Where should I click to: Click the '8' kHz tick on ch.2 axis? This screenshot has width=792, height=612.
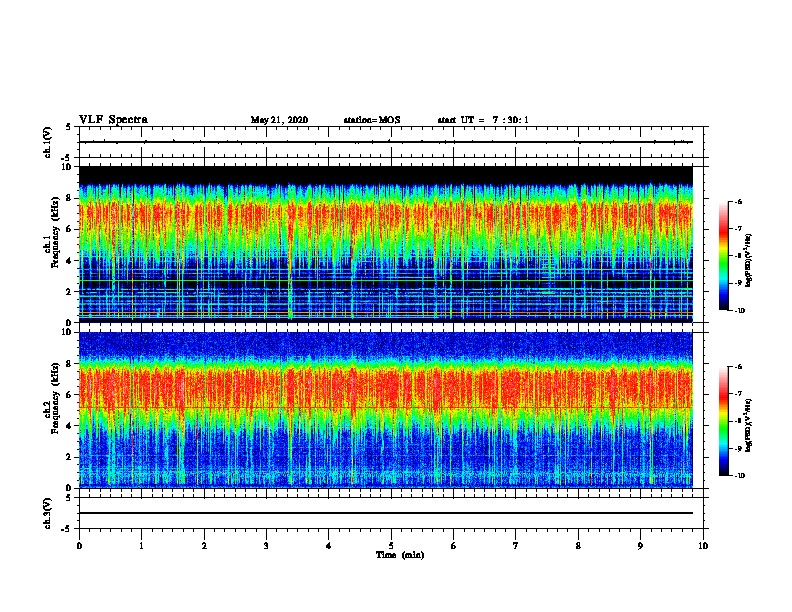70,364
